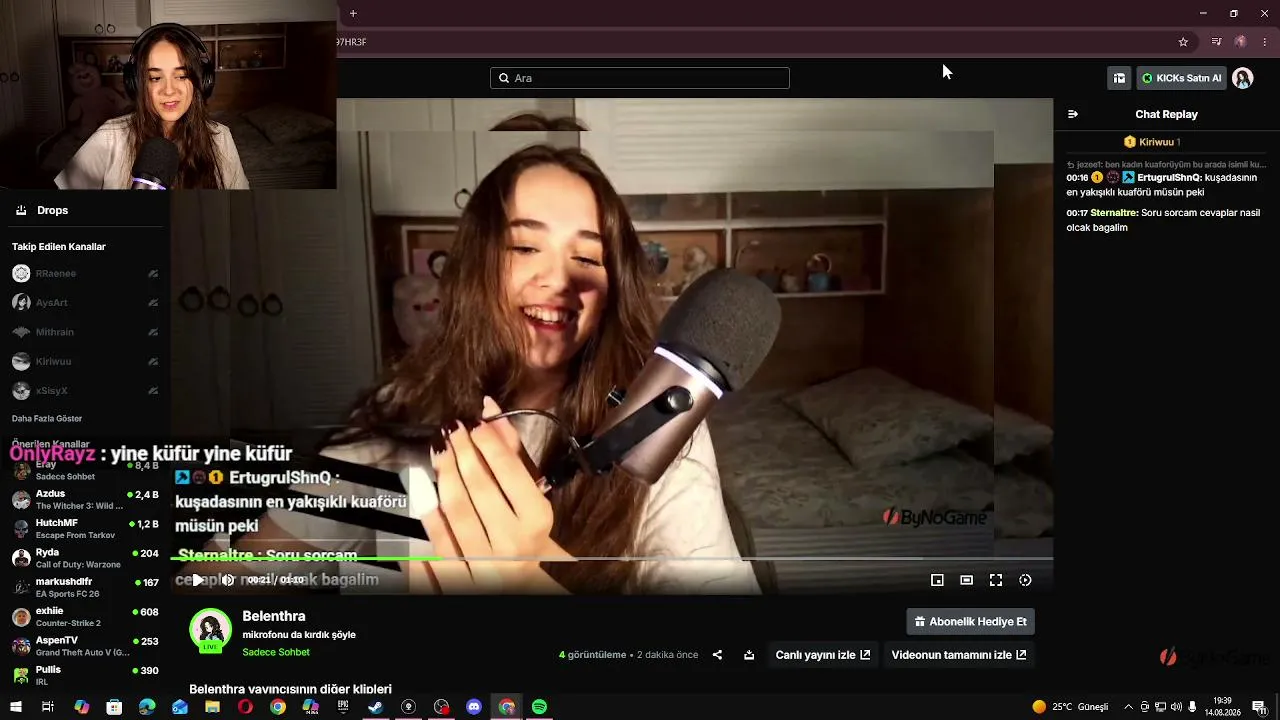Open the AysArt followed channel
Screen dimensions: 1280x720
pyautogui.click(x=84, y=302)
